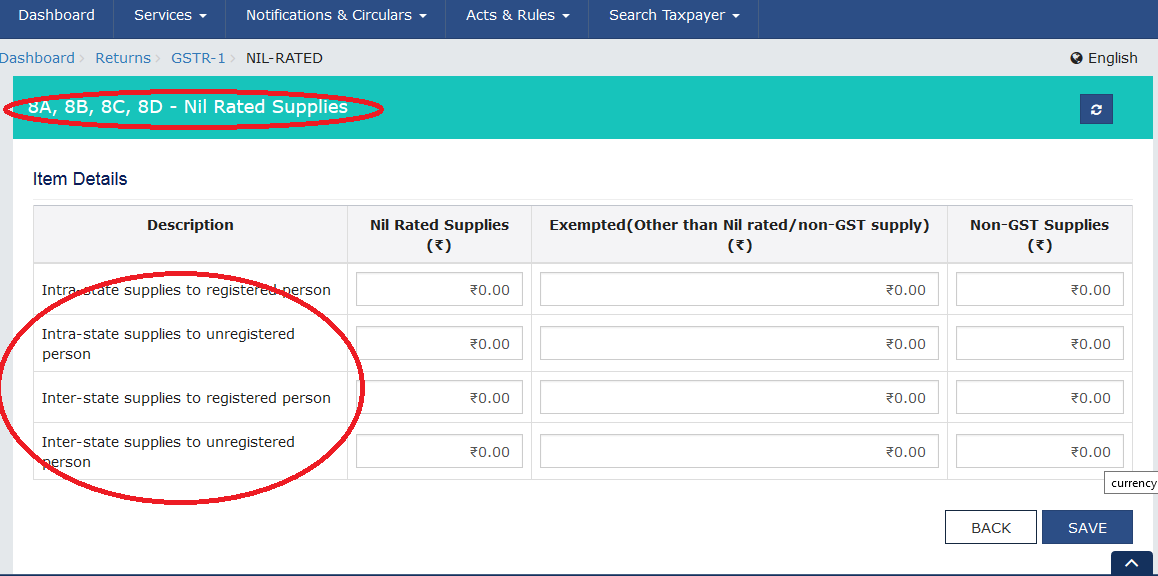The width and height of the screenshot is (1158, 576).
Task: Select Non-GST field for inter-state registered supplies
Action: 1039,397
